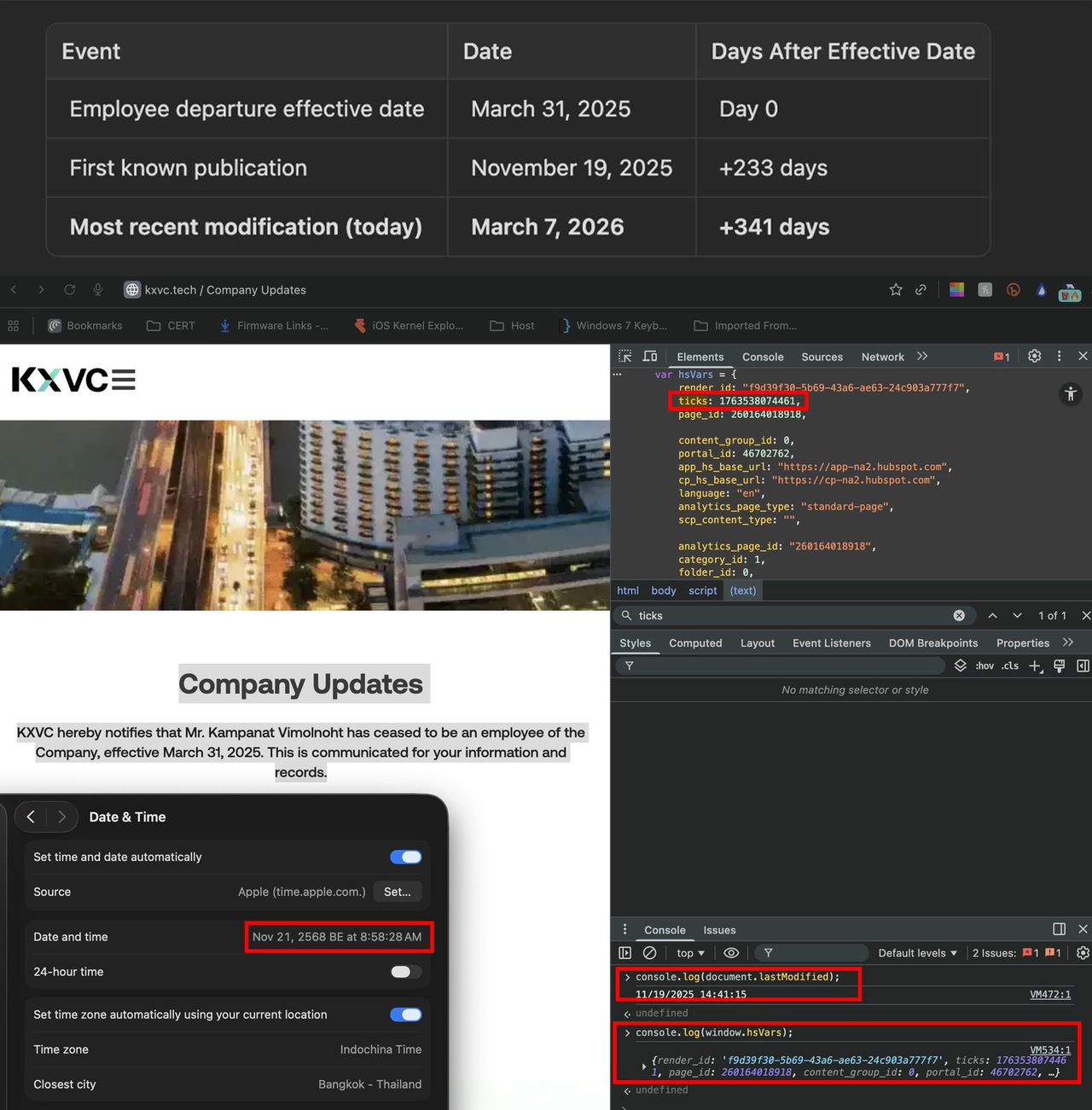Create a live expression using the eye icon
Screen dimensions: 1092x1110
731,953
